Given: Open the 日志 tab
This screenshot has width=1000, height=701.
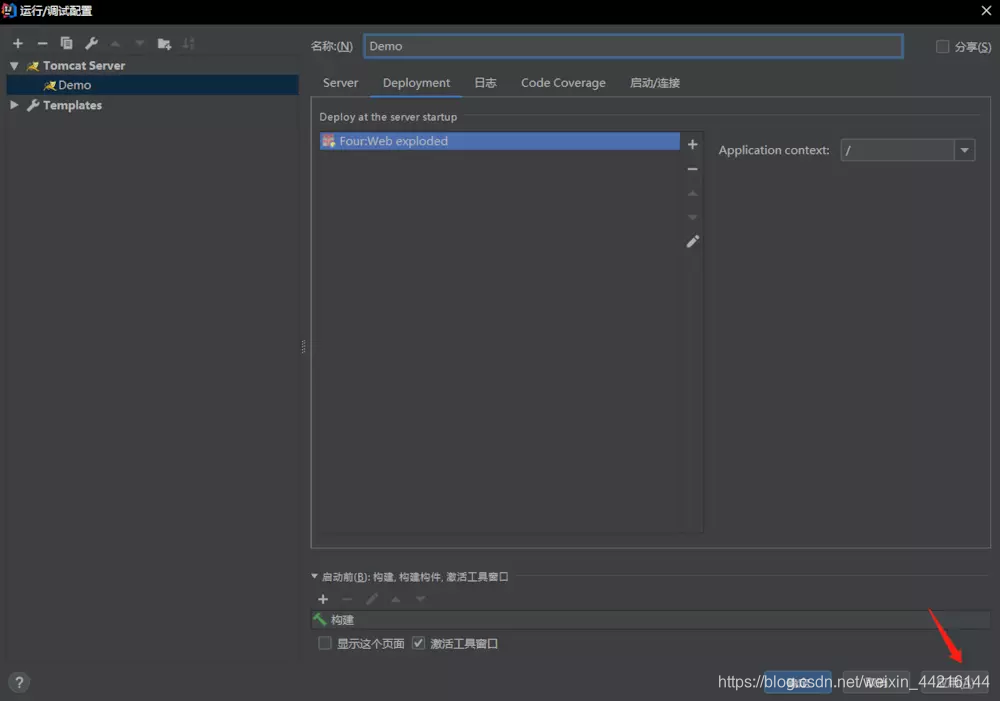Looking at the screenshot, I should coord(485,83).
